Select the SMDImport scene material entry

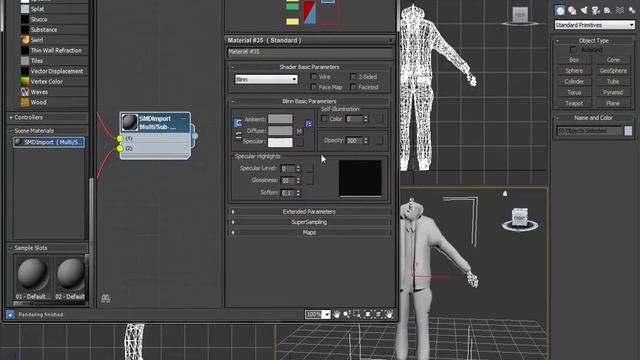pos(49,142)
